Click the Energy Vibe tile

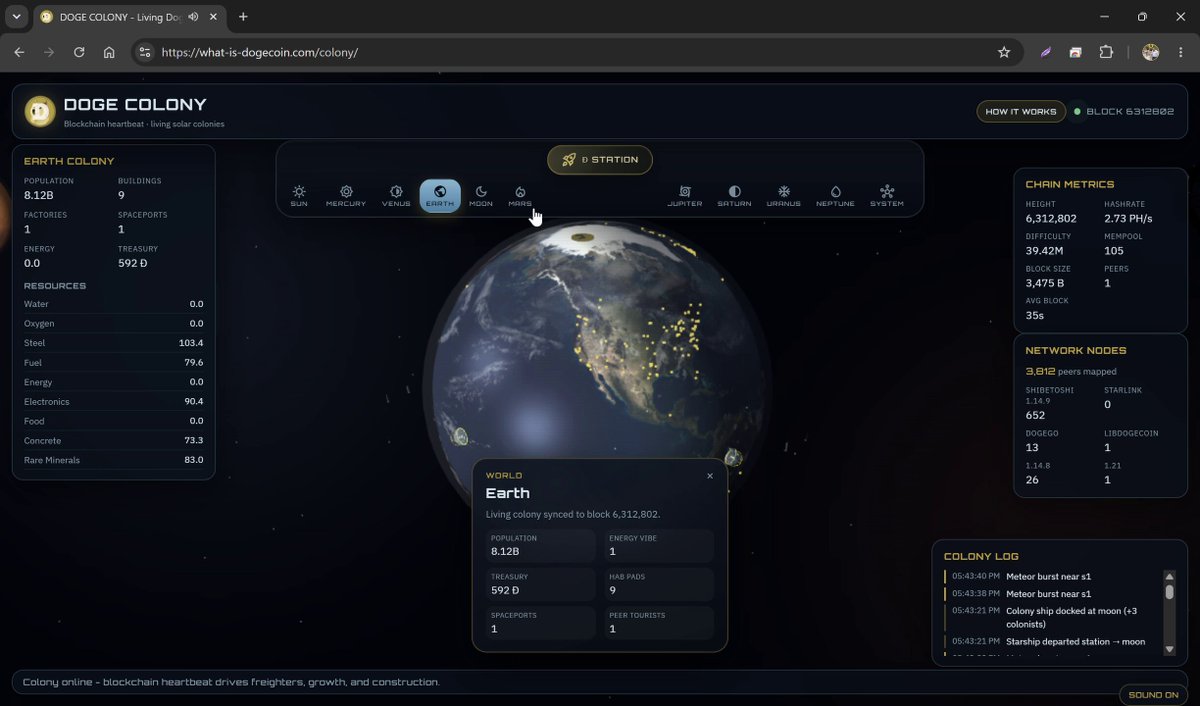[x=659, y=545]
